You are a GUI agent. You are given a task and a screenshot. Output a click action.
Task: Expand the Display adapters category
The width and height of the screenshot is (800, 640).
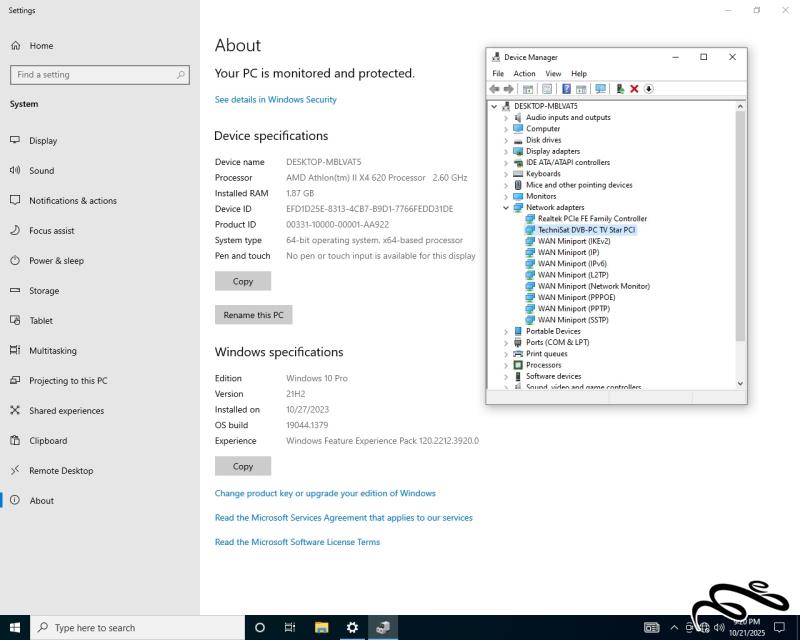point(506,151)
